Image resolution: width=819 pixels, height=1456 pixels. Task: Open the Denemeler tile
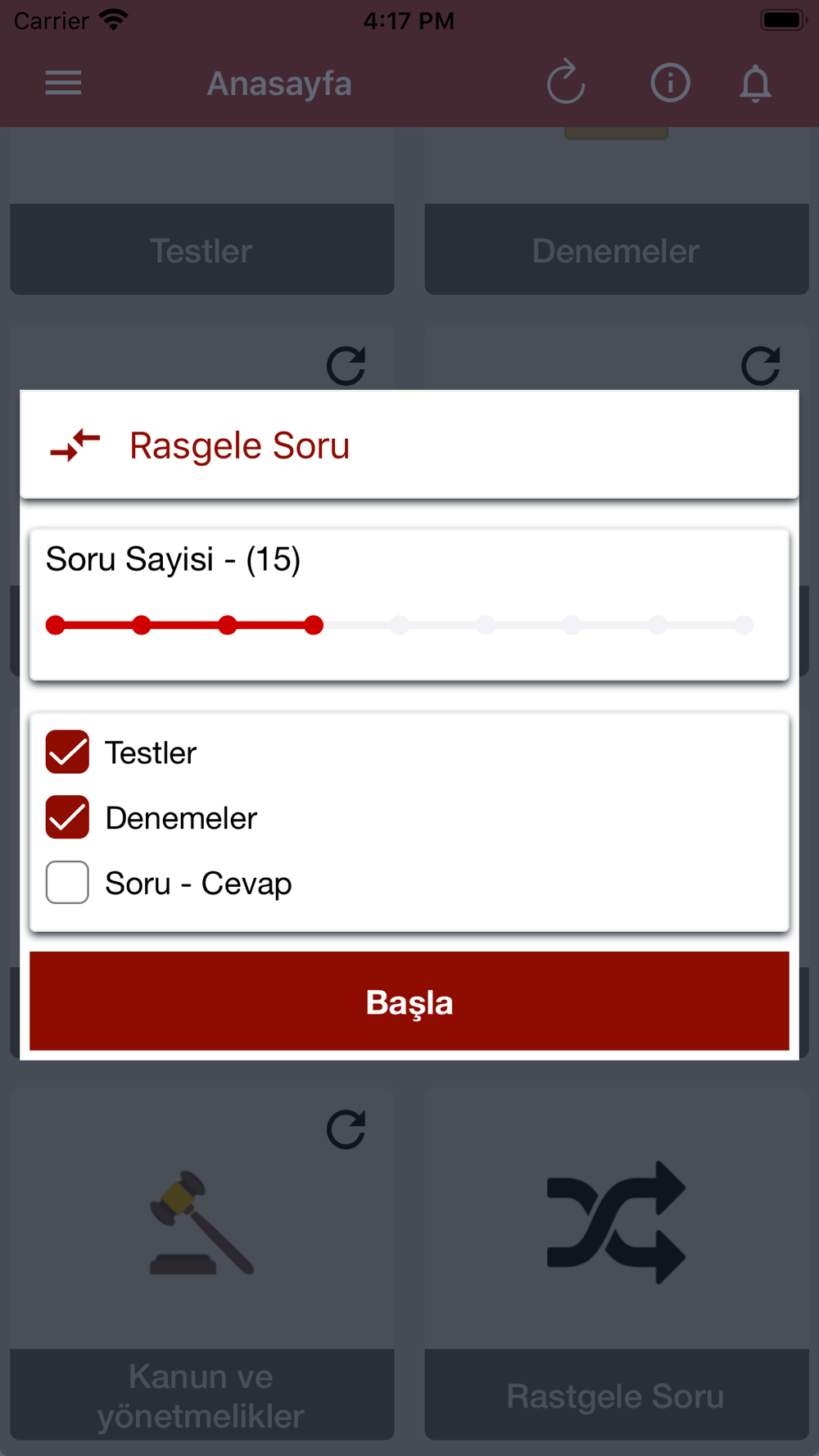point(617,250)
